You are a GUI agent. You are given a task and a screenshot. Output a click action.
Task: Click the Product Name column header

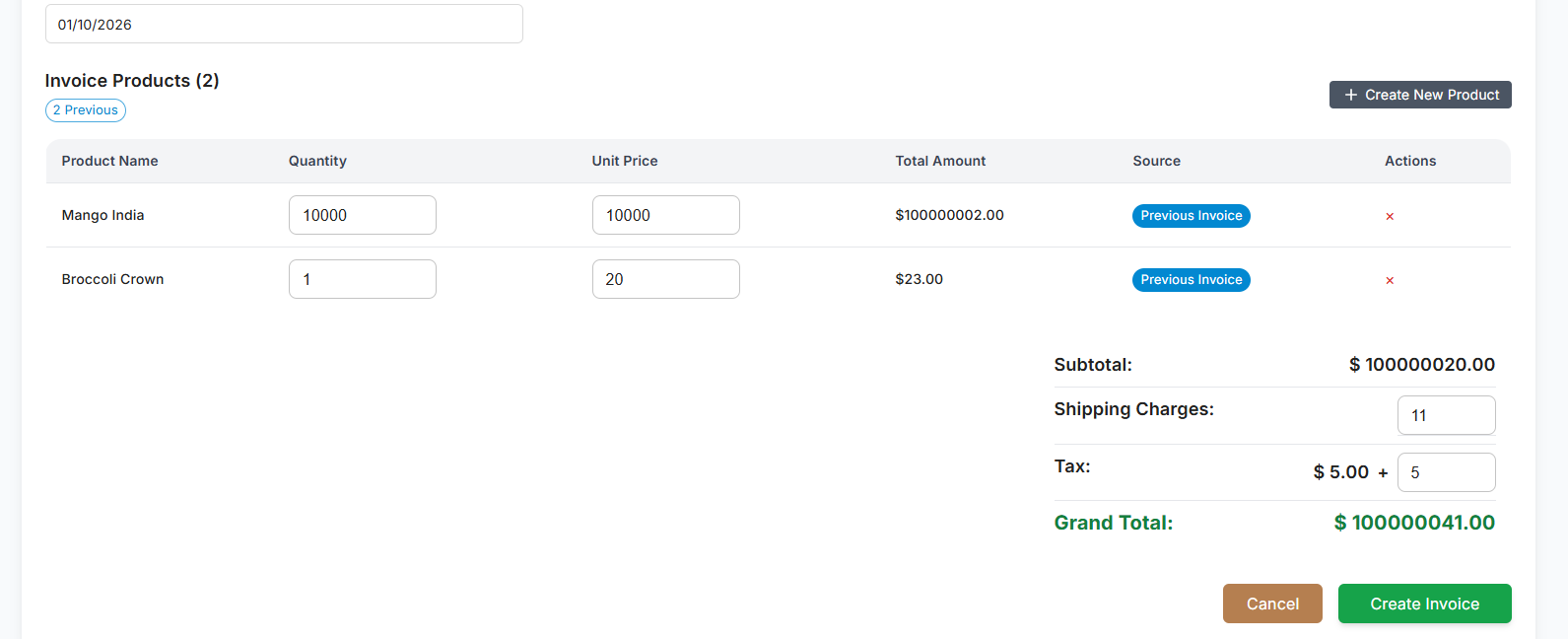[x=109, y=161]
